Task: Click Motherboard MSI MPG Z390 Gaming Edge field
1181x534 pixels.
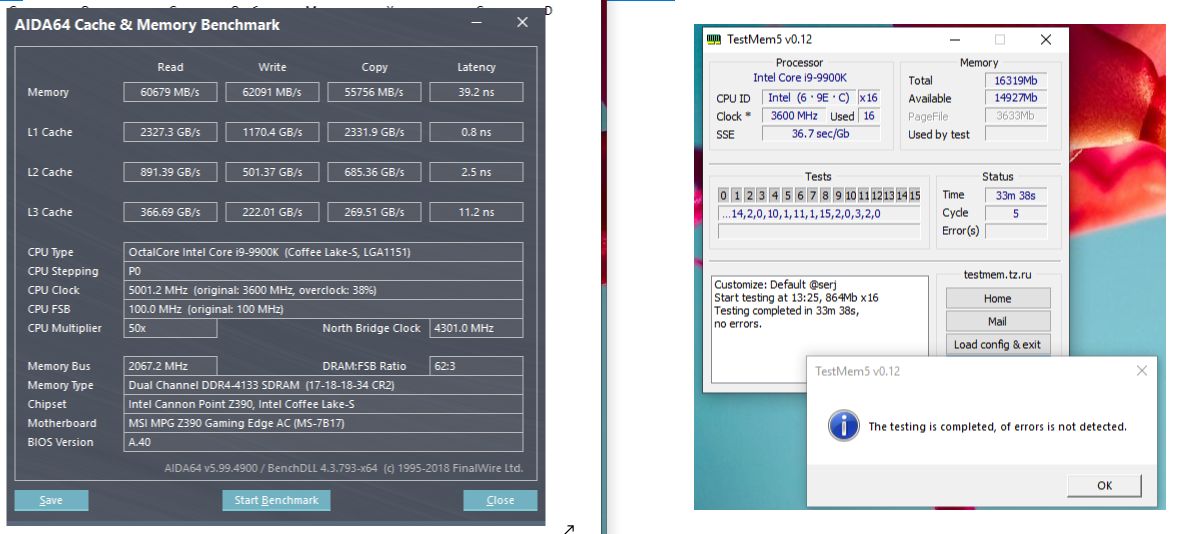Action: (x=323, y=423)
